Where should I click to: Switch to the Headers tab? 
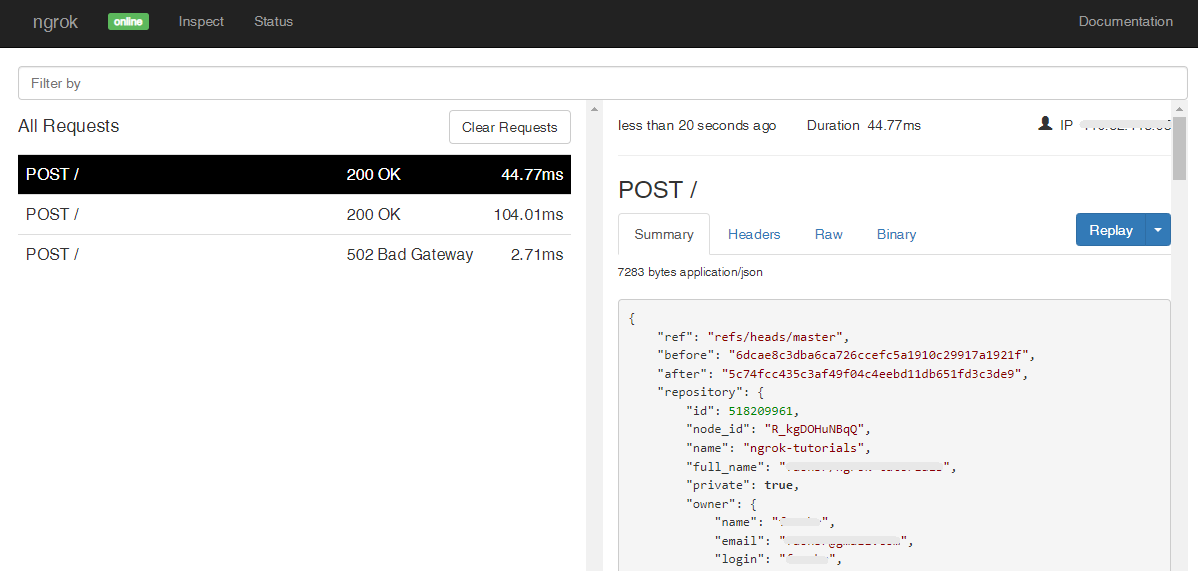pos(754,234)
